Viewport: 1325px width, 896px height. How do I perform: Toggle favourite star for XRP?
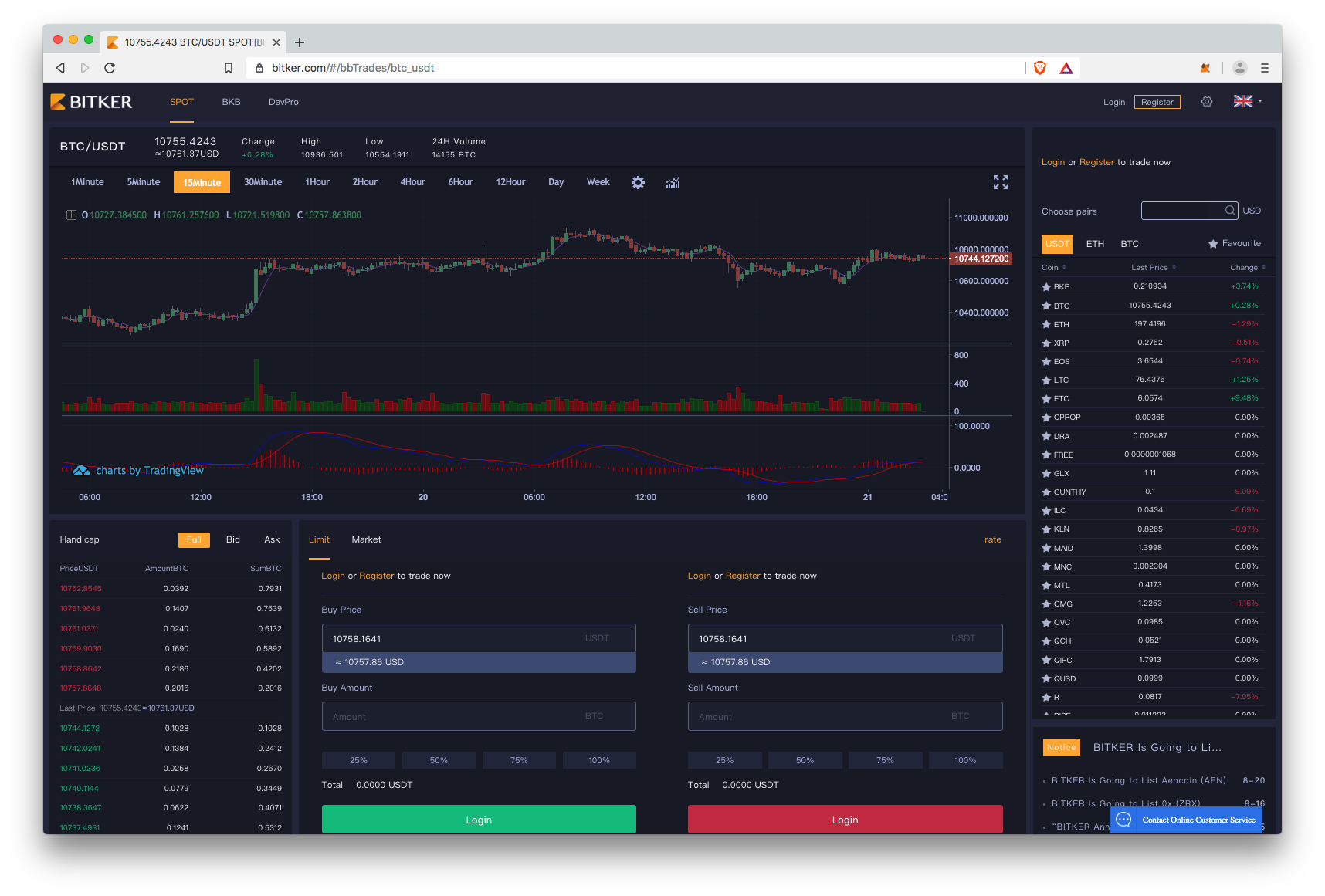click(x=1046, y=343)
